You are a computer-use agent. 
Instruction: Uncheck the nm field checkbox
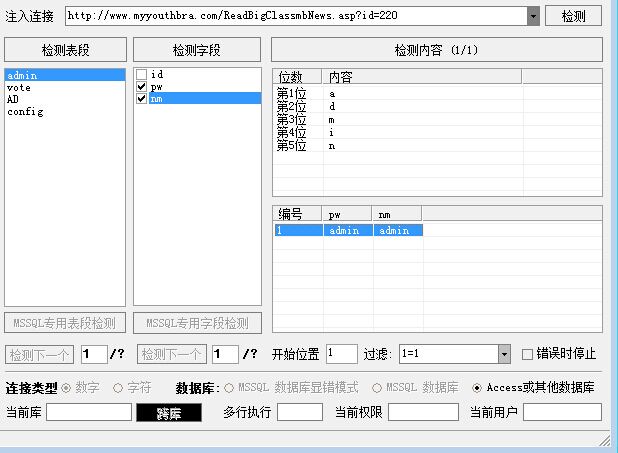pos(141,99)
